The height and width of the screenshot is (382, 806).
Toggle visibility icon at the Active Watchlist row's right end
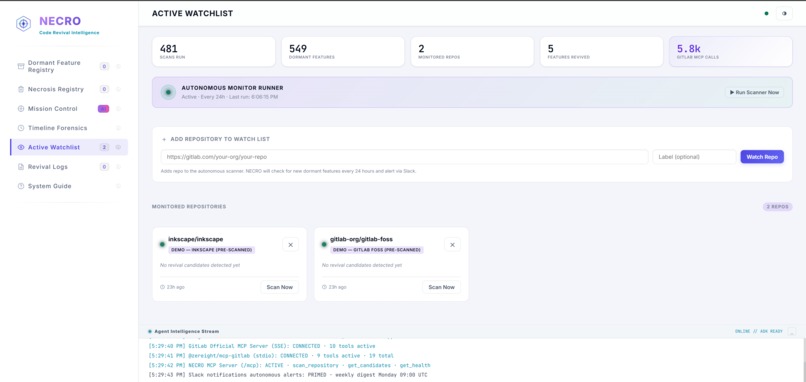pos(118,147)
